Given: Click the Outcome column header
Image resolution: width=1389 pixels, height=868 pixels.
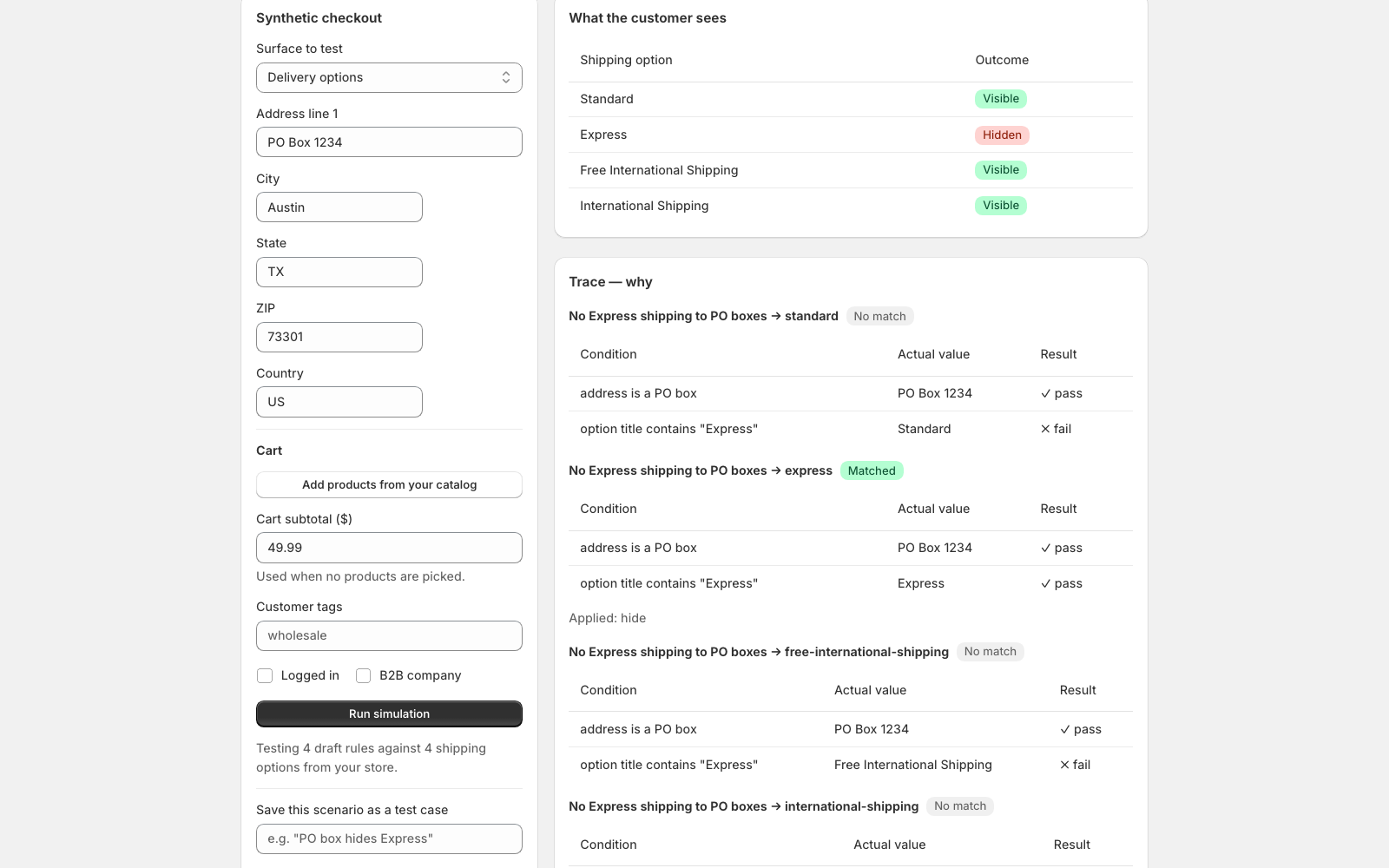Looking at the screenshot, I should [1002, 60].
